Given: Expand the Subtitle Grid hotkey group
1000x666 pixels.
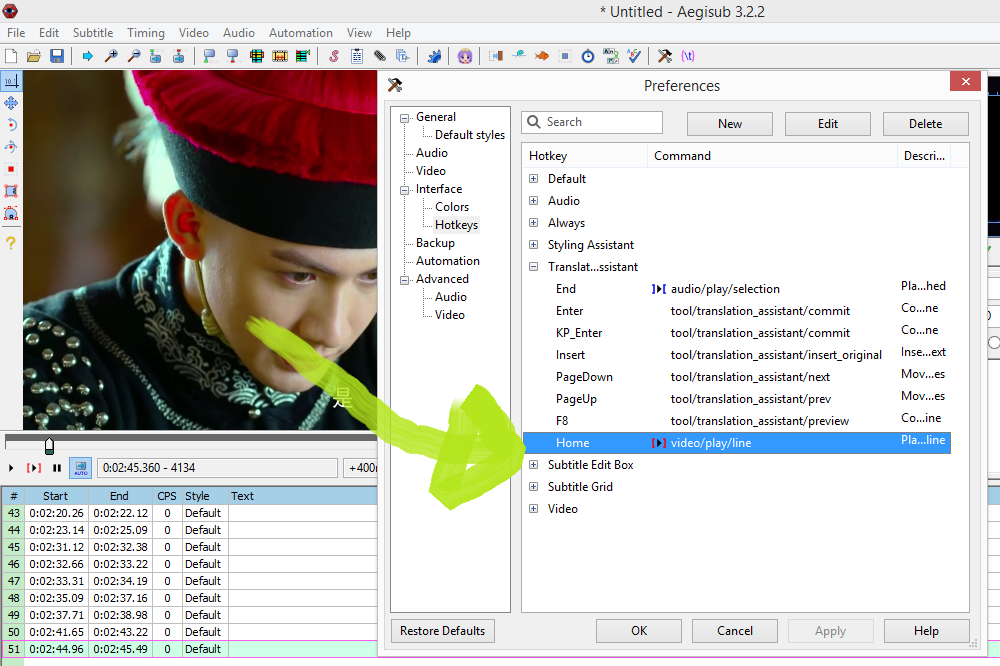Looking at the screenshot, I should point(534,486).
